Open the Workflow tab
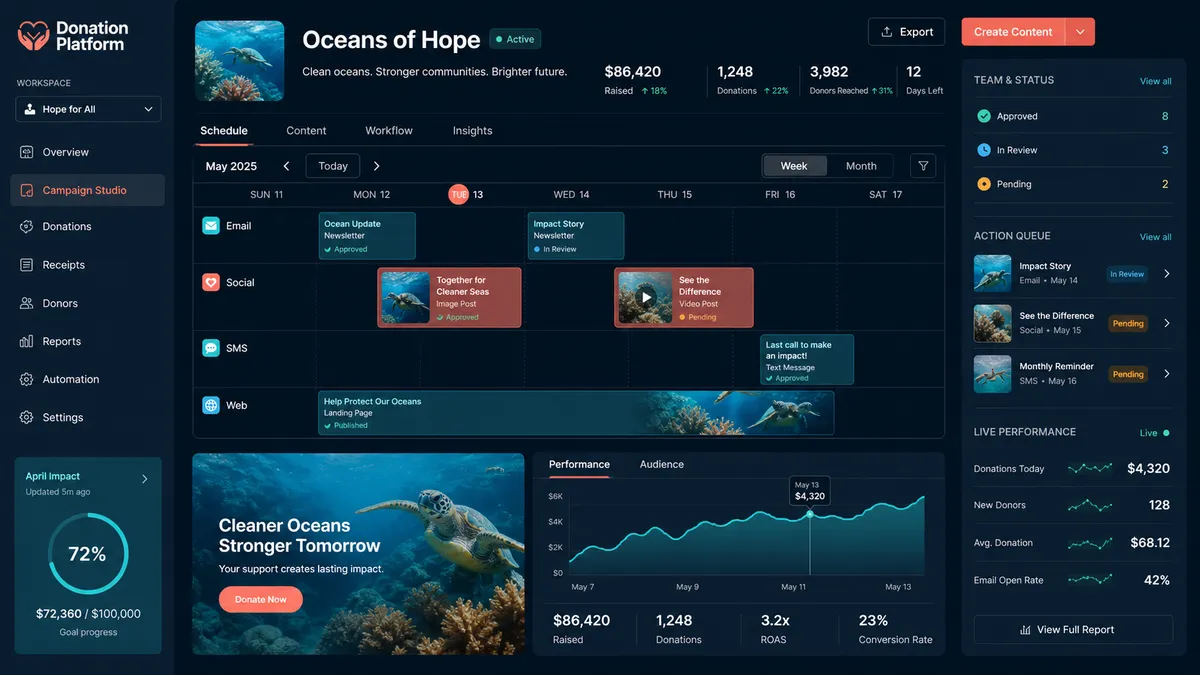 tap(389, 131)
